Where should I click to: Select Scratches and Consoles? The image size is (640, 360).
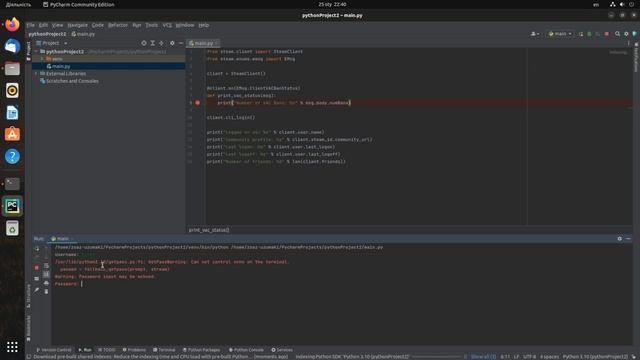(x=72, y=81)
